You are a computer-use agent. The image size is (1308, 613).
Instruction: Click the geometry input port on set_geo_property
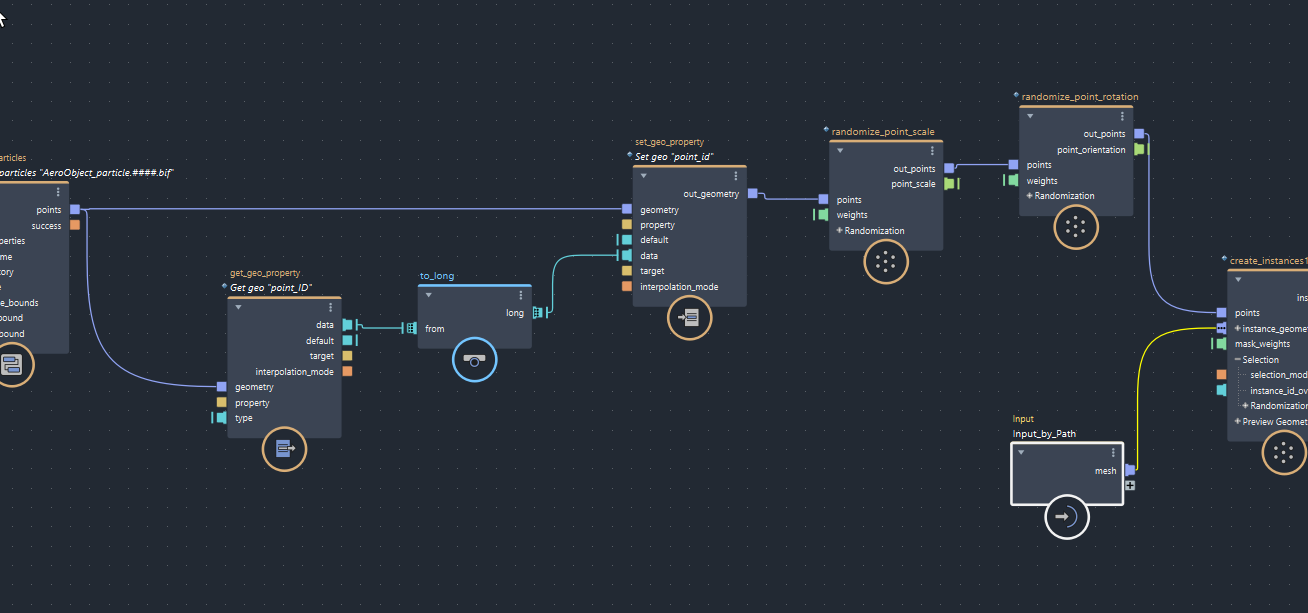click(626, 209)
